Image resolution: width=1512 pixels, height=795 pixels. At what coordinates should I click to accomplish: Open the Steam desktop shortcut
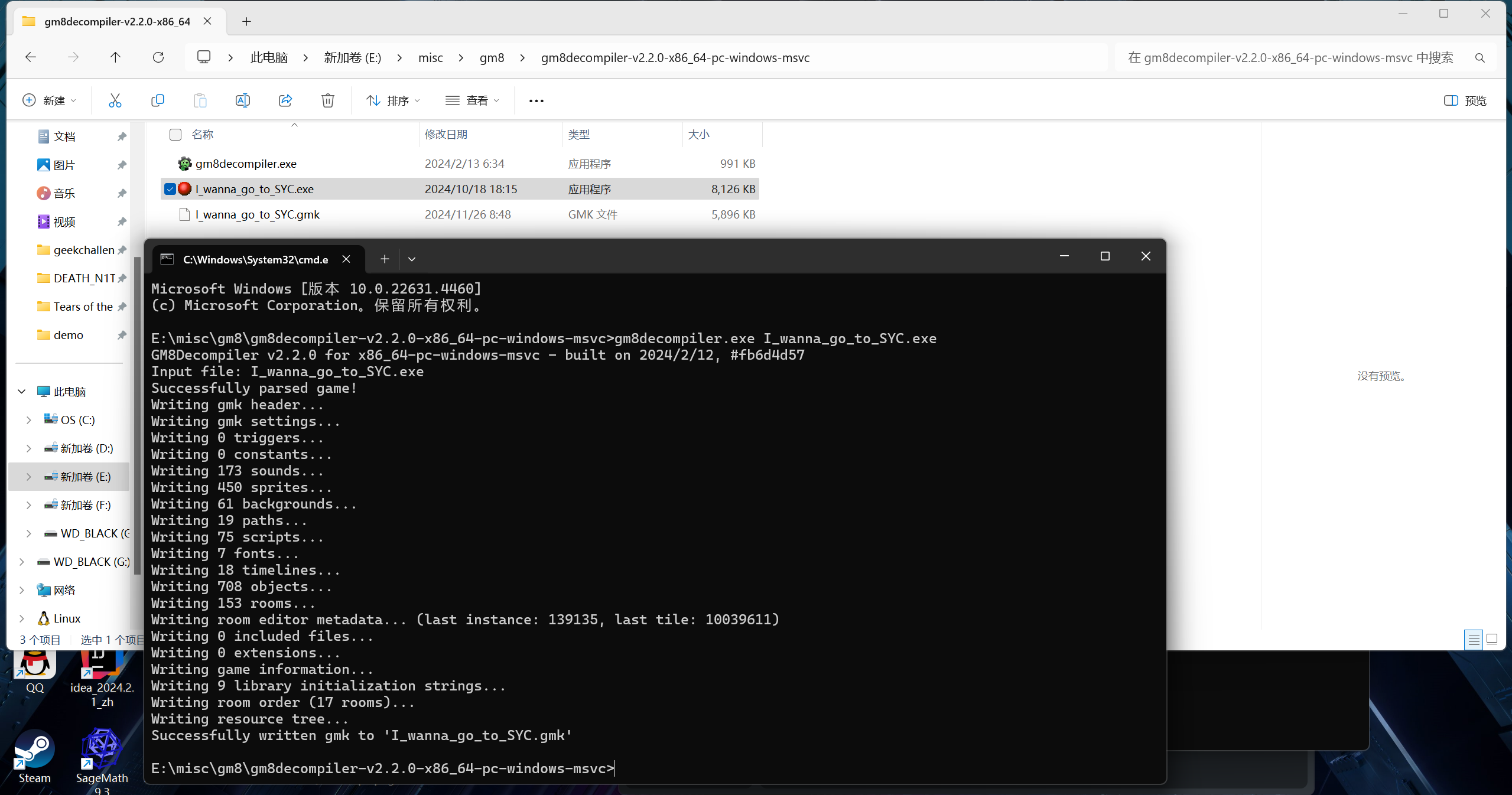tap(34, 756)
